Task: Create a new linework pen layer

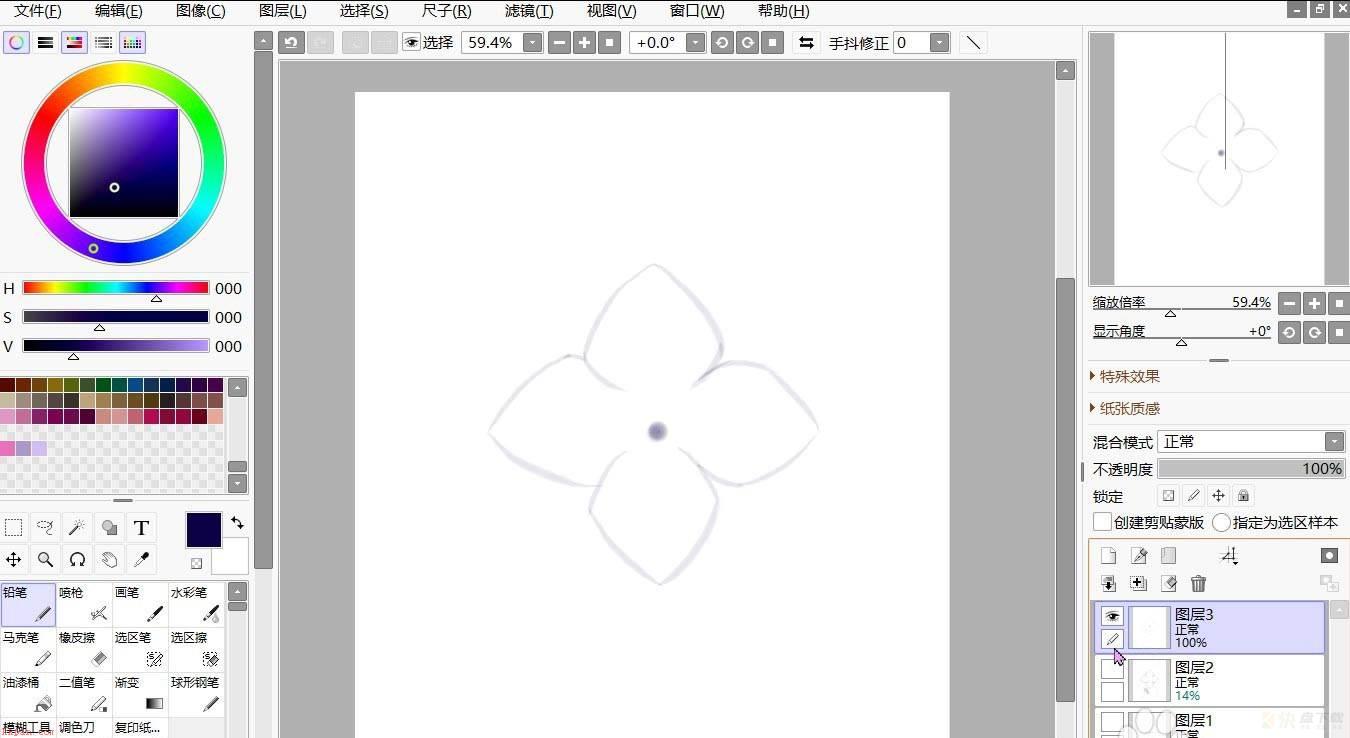Action: click(1138, 556)
